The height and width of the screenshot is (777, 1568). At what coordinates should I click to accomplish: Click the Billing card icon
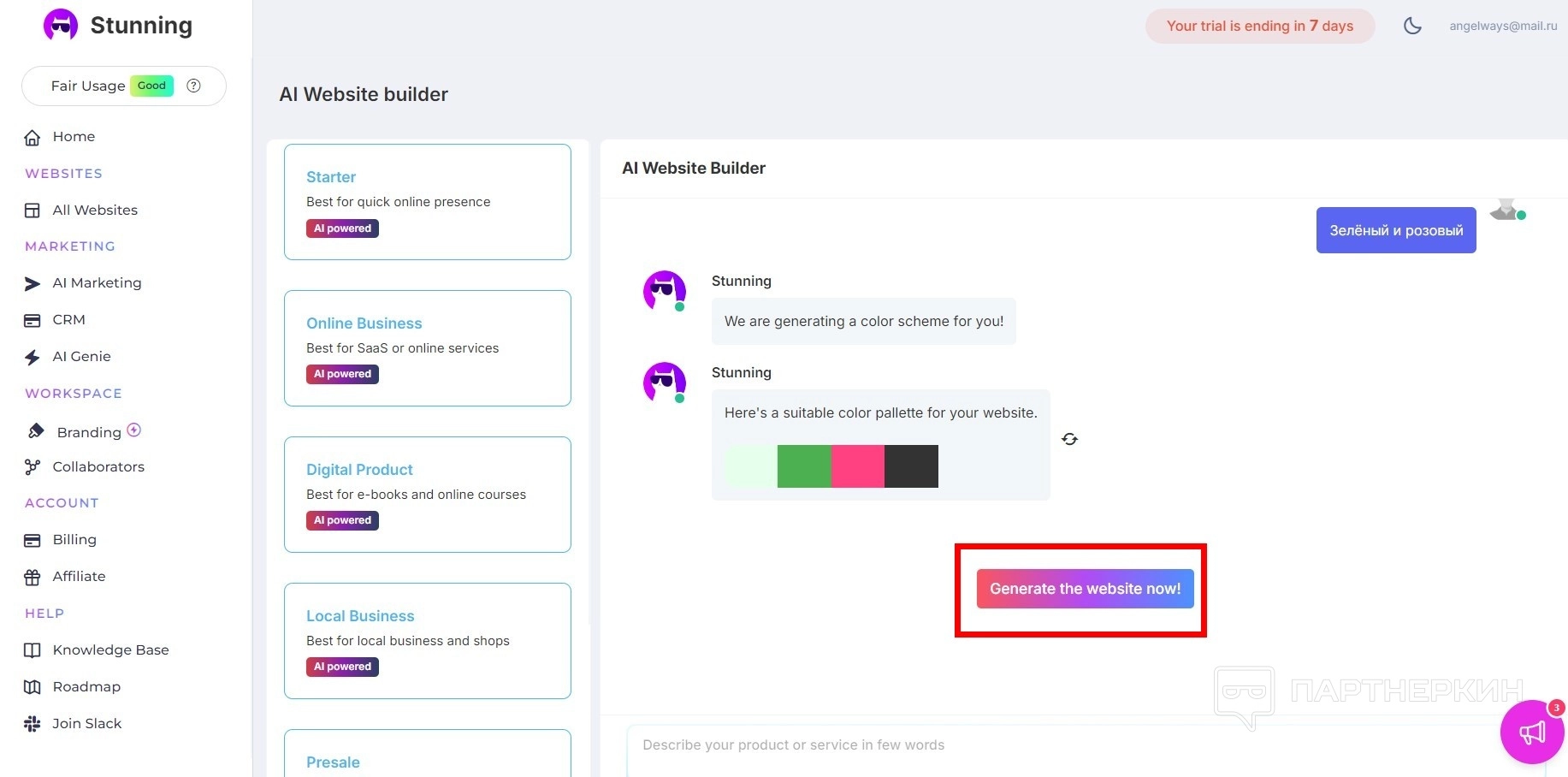coord(33,540)
